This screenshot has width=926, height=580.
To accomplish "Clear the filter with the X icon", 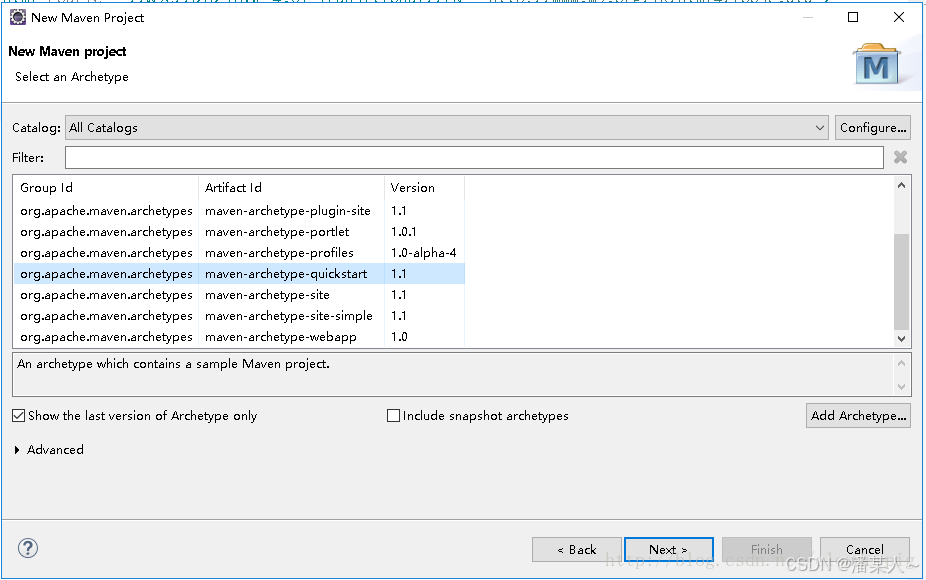I will [900, 157].
